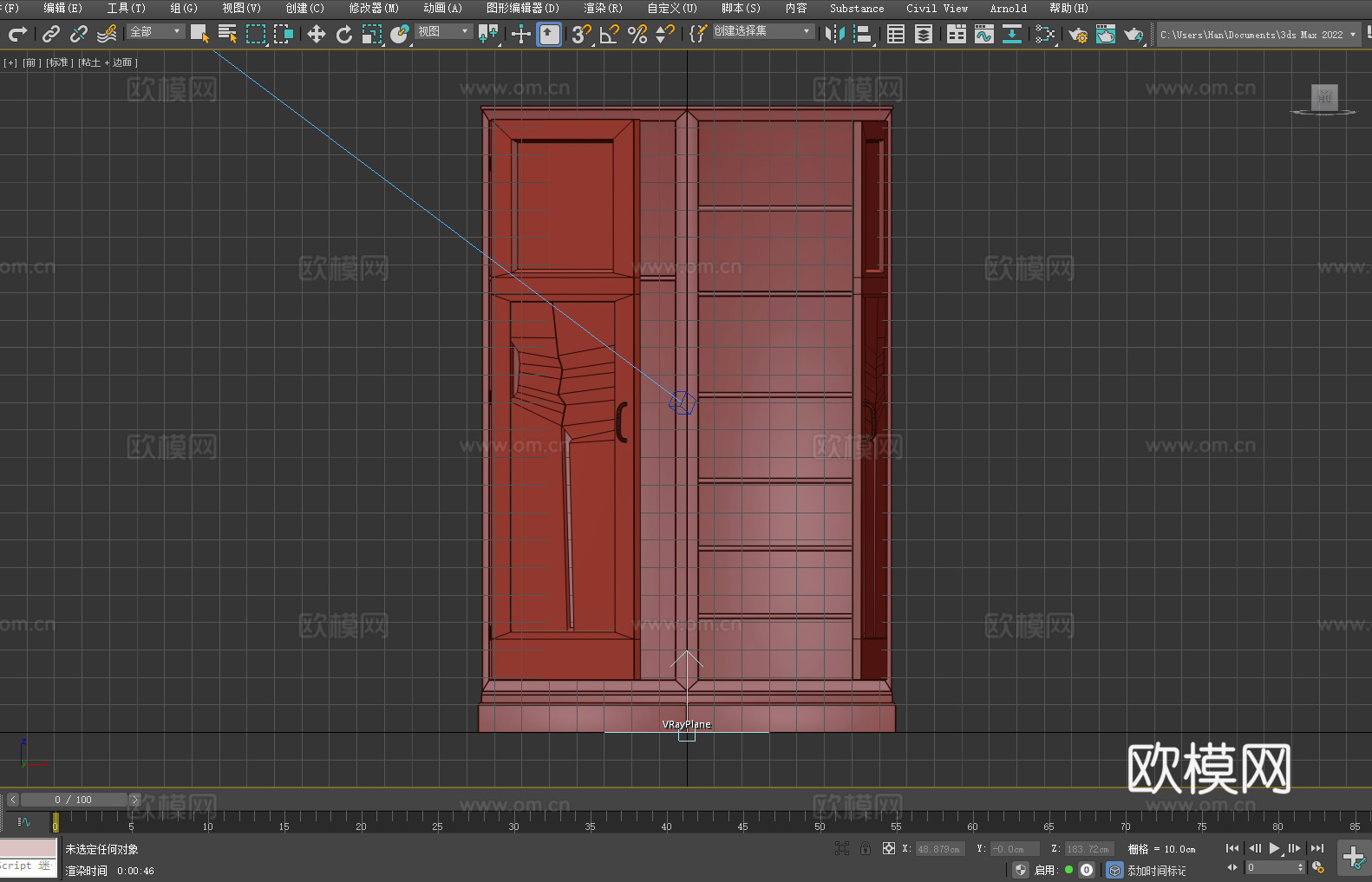Toggle the Selection Lock padlock icon
Viewport: 1372px width, 882px height.
coord(866,848)
